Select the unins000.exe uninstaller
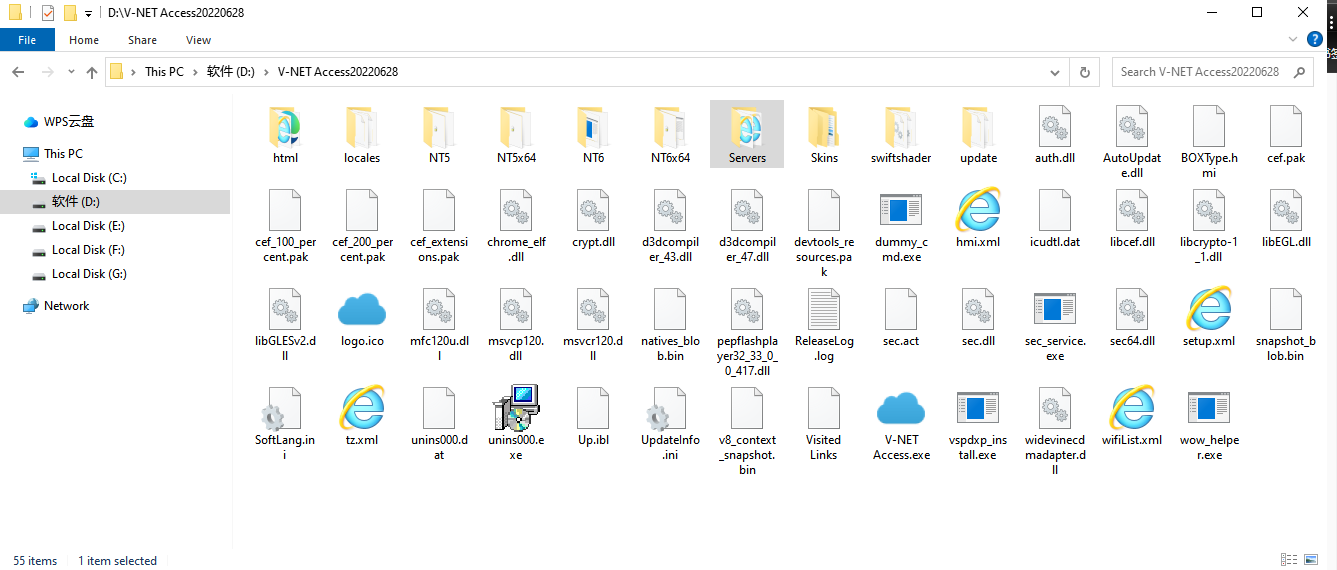Image resolution: width=1337 pixels, height=570 pixels. pyautogui.click(x=516, y=423)
